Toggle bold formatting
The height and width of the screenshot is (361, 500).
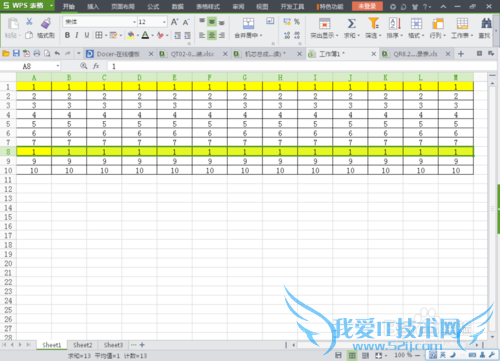(x=67, y=35)
